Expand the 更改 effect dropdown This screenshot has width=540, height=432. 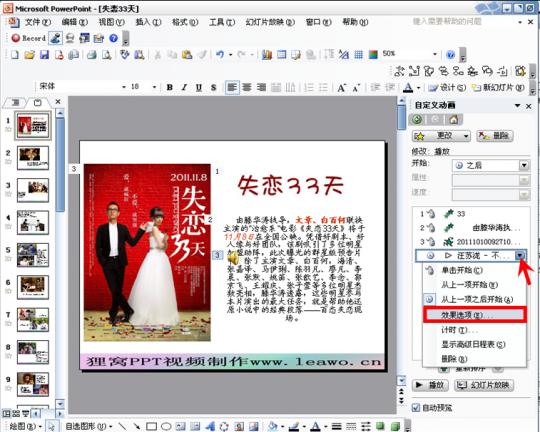coord(466,136)
